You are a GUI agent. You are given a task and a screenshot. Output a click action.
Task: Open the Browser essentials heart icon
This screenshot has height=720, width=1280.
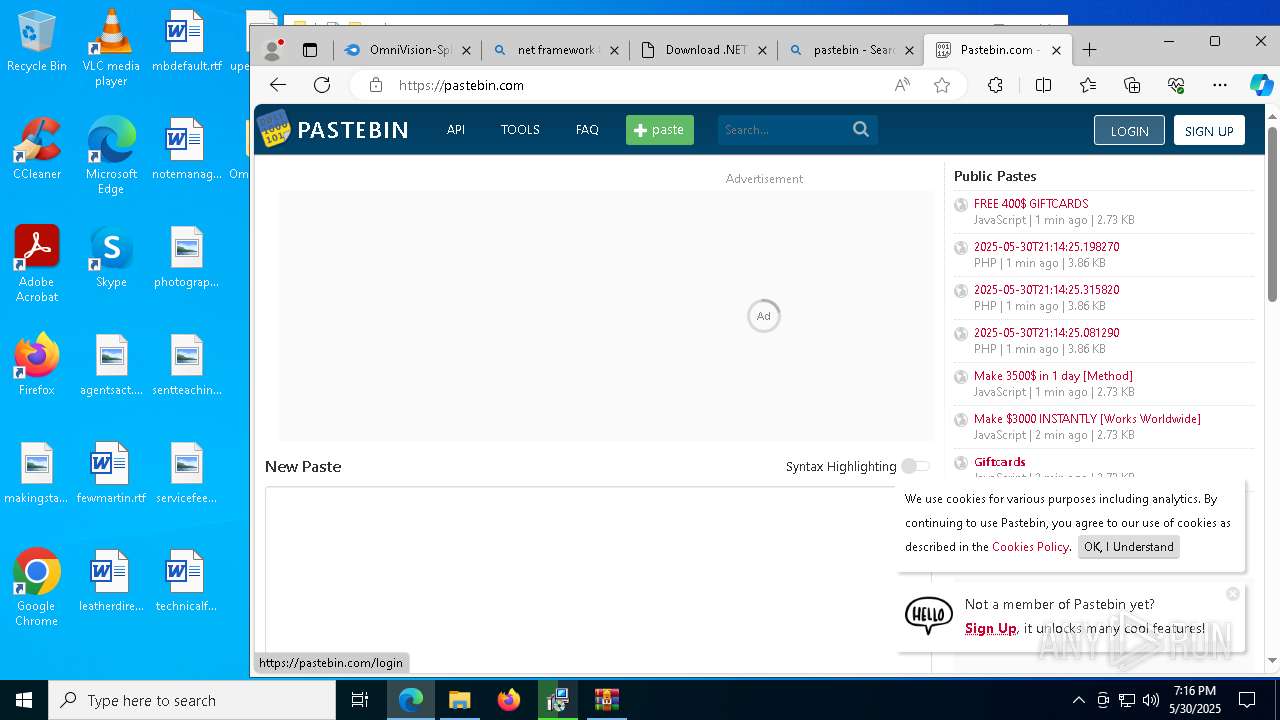(x=1176, y=85)
